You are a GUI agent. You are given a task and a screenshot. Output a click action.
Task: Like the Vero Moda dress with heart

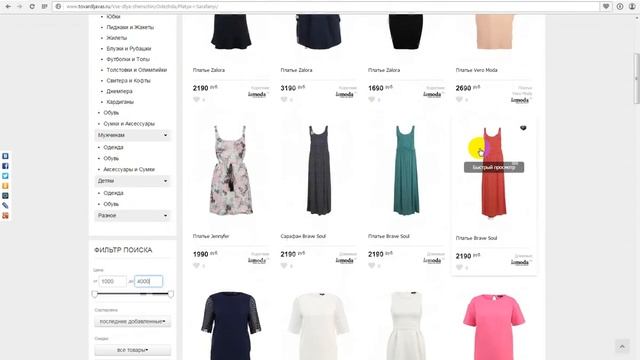pyautogui.click(x=459, y=100)
